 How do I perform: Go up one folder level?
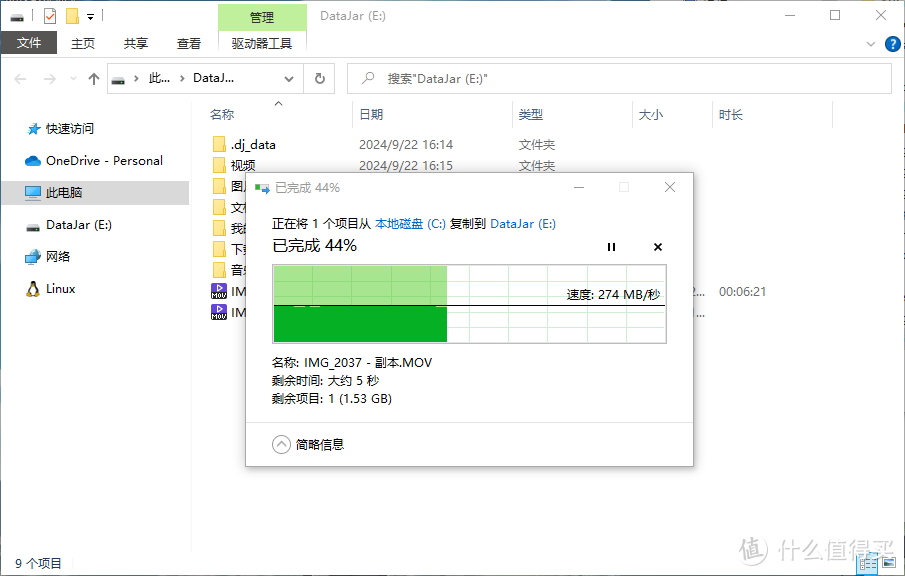94,79
